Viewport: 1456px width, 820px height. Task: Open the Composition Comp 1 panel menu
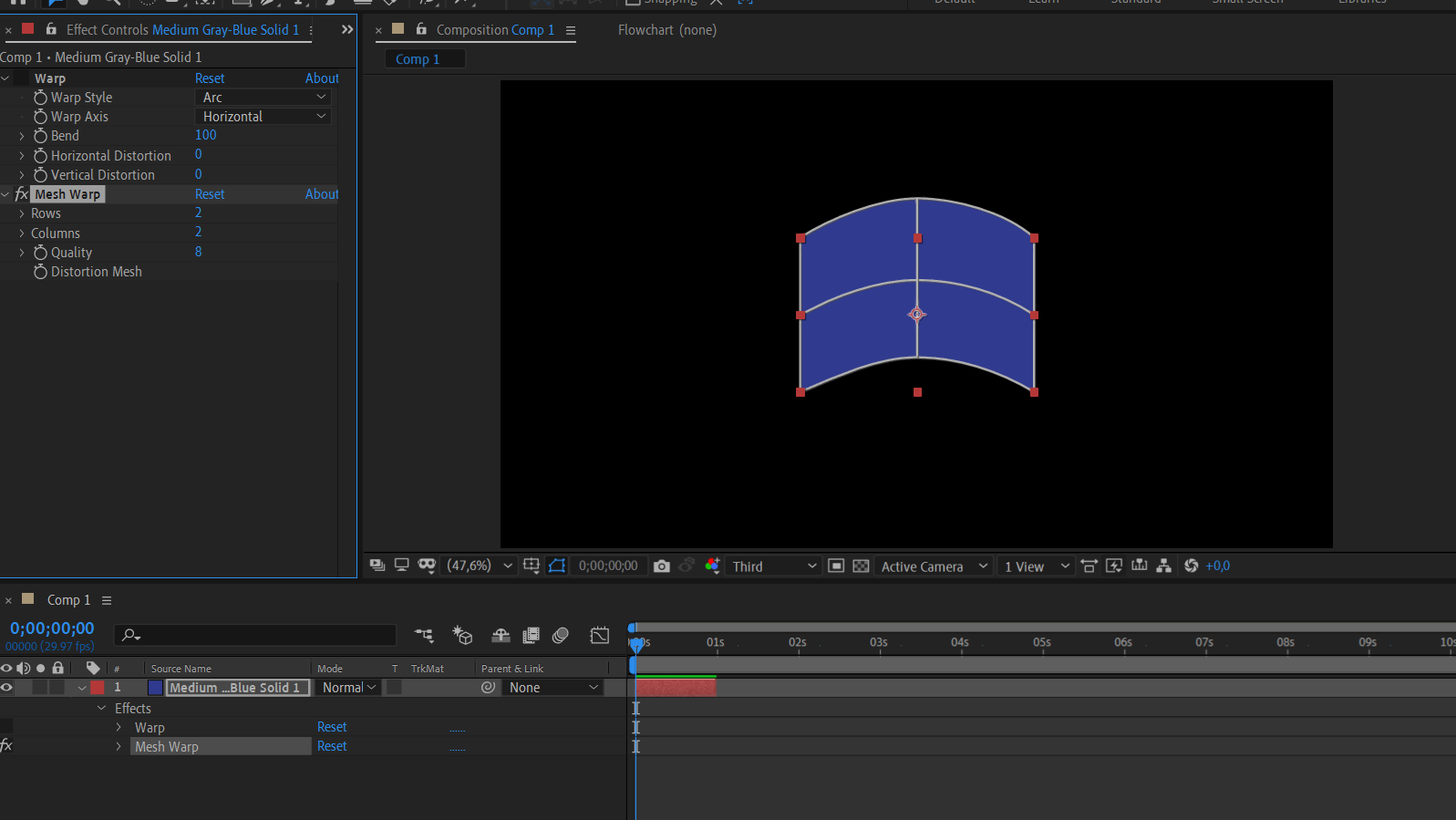click(571, 30)
